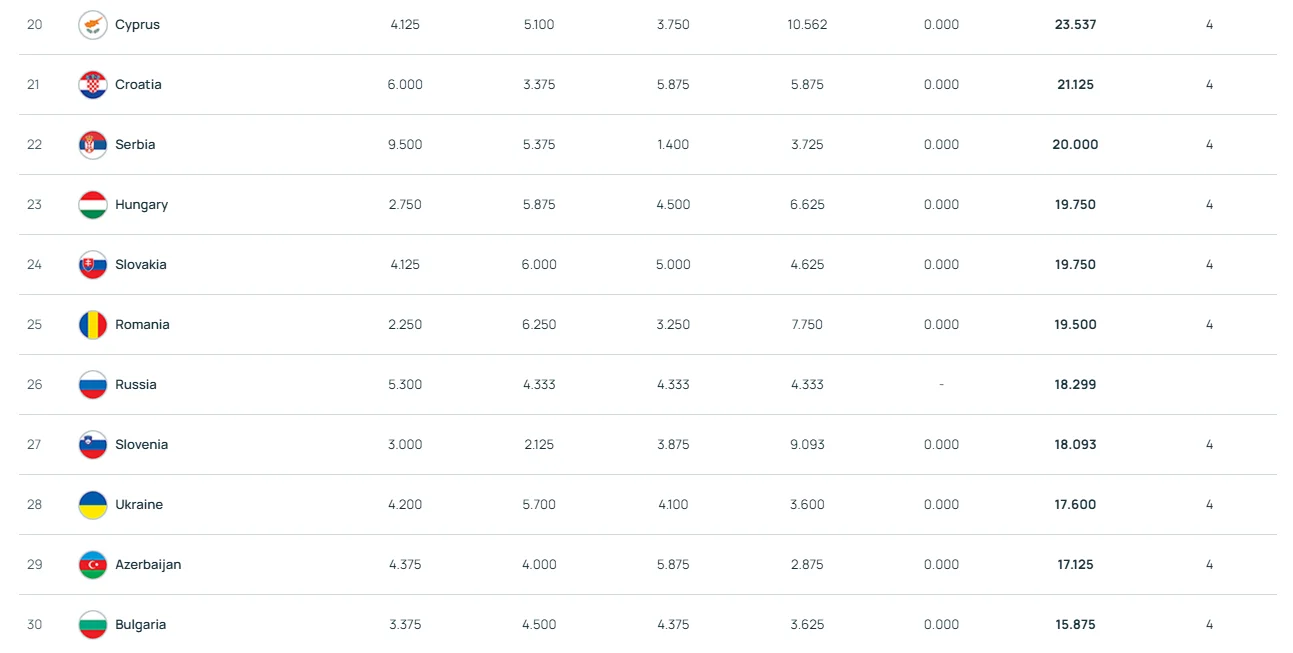Click the Ukraine flag icon
The height and width of the screenshot is (653, 1293).
[x=93, y=505]
